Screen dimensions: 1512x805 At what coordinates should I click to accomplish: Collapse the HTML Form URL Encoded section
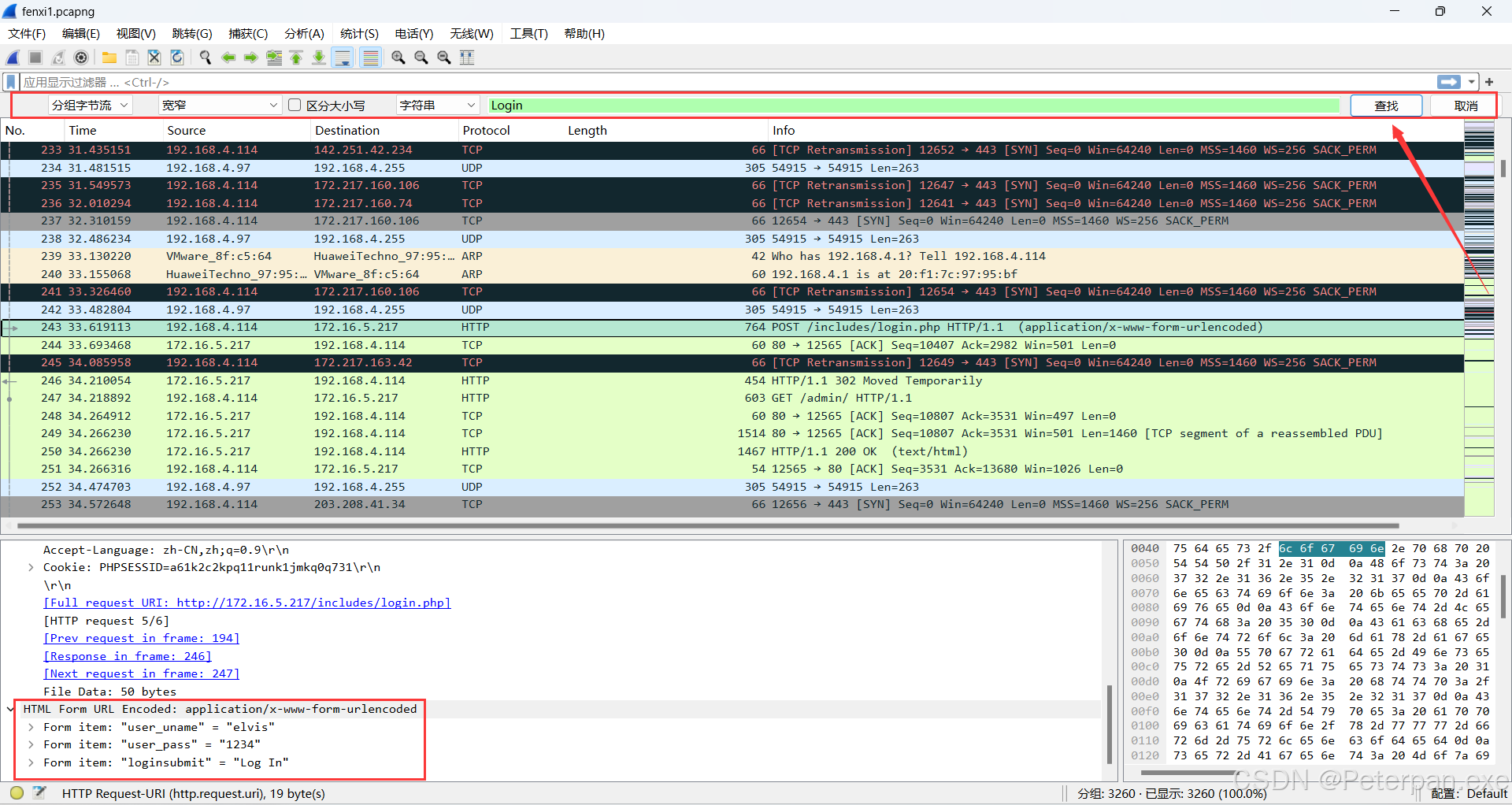pos(10,709)
